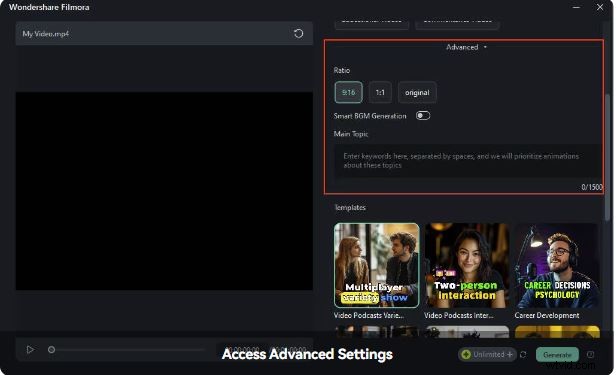This screenshot has width=616, height=375.
Task: Play the video preview
Action: pos(30,349)
